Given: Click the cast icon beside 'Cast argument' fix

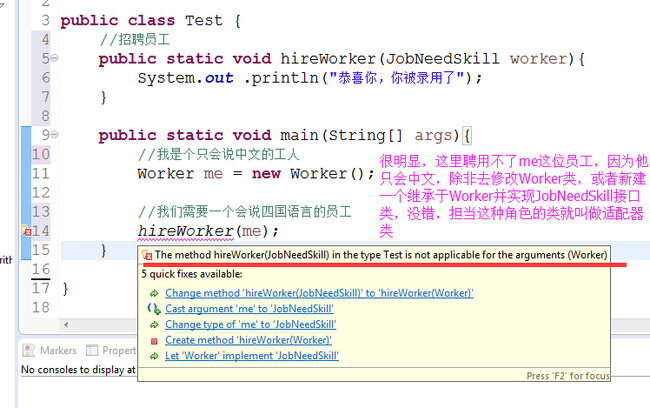Looking at the screenshot, I should pyautogui.click(x=154, y=309).
